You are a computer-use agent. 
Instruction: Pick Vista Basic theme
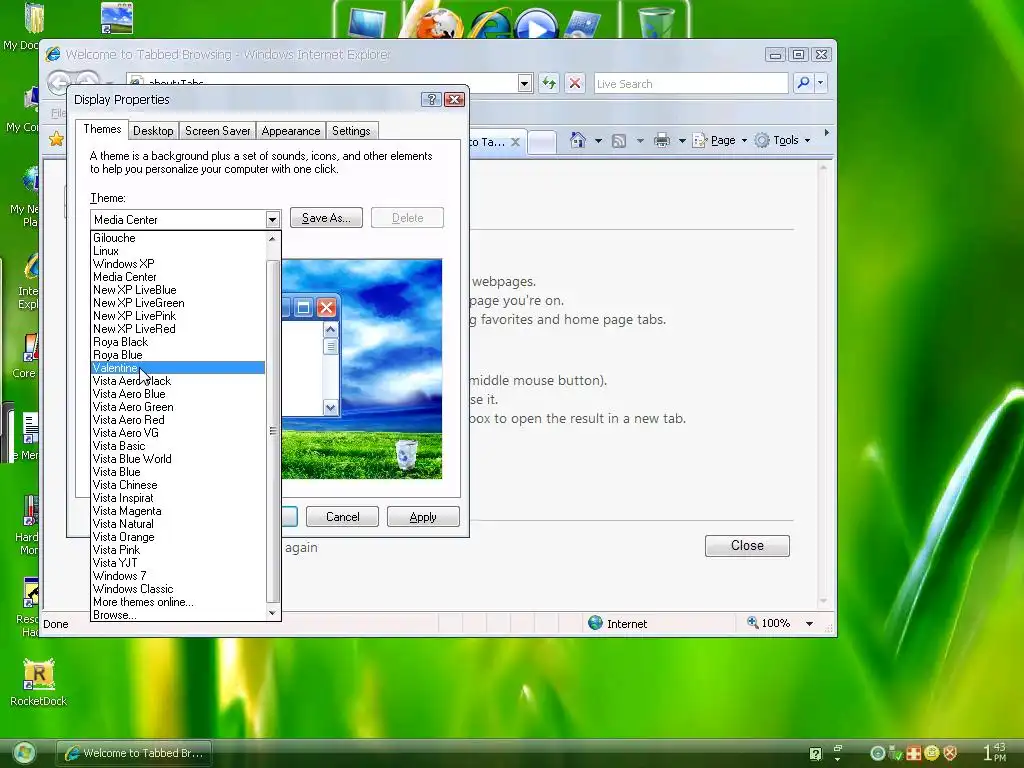pyautogui.click(x=178, y=446)
